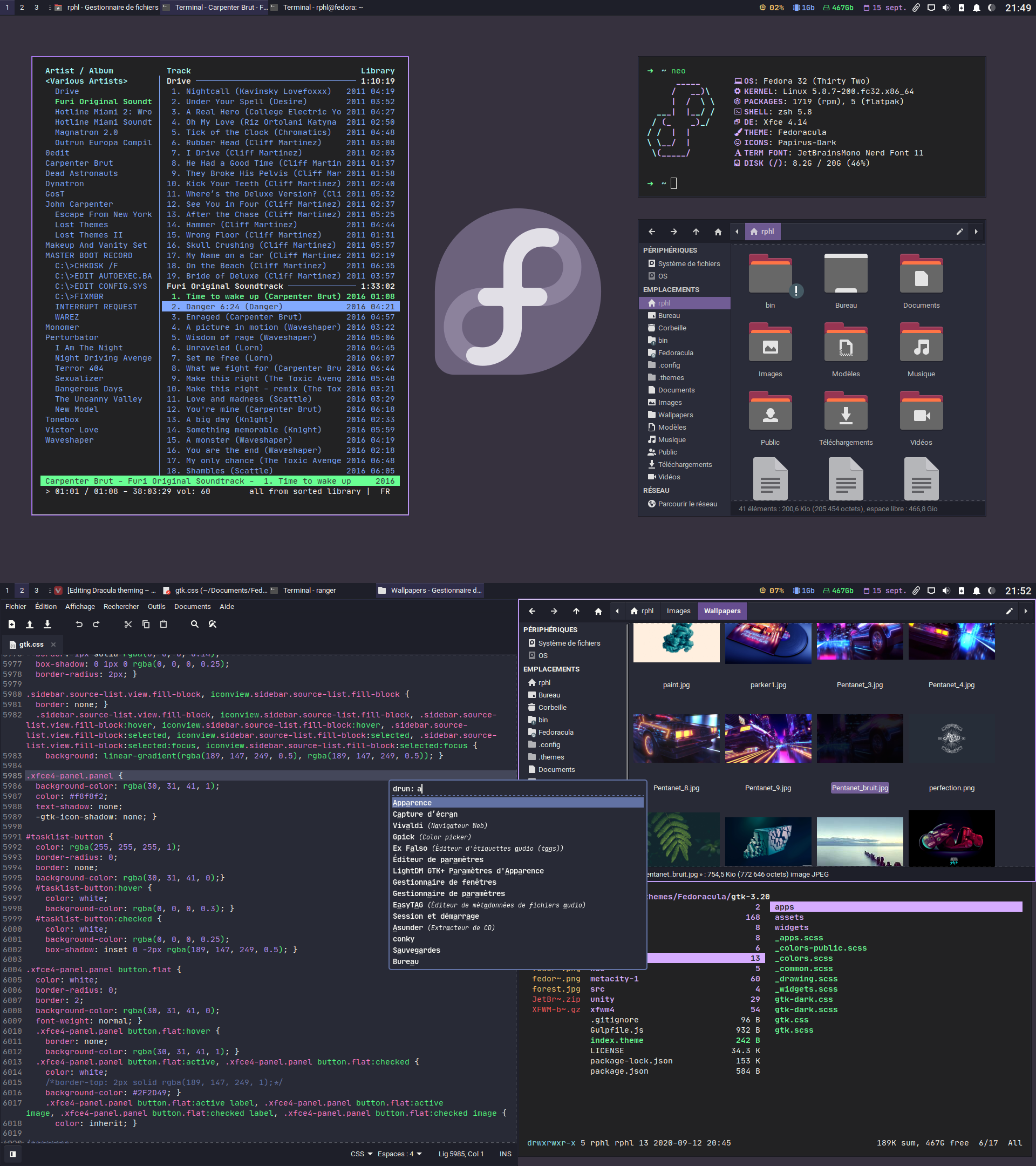Open the find and replace tool
Viewport: 1036px width, 1166px height.
tap(212, 624)
